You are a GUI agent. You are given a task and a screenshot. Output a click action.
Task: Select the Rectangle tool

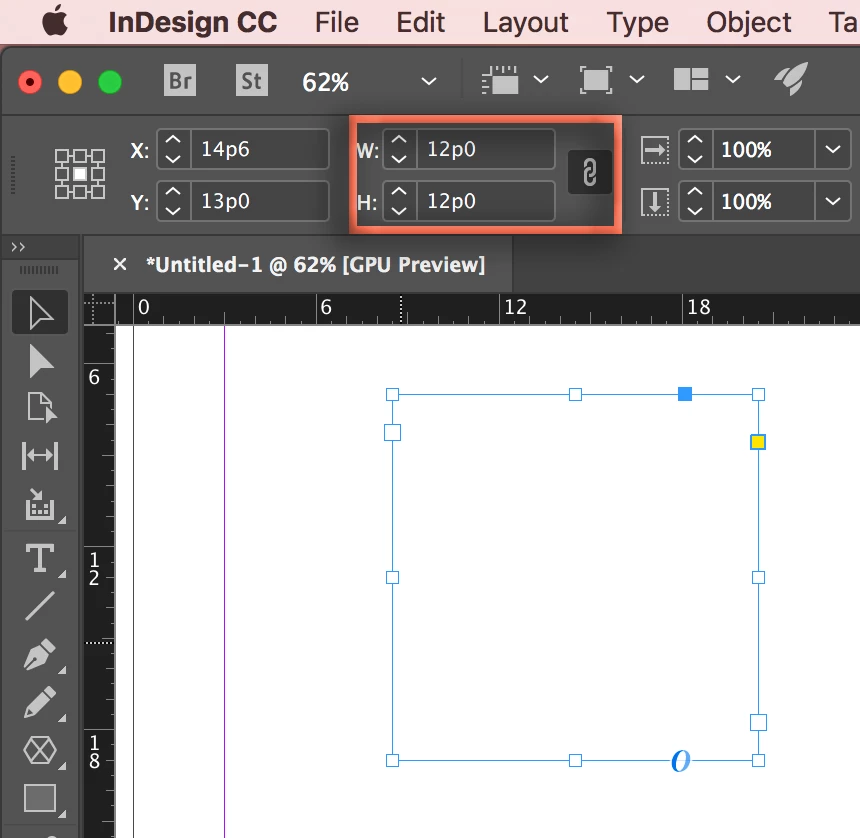(x=40, y=798)
